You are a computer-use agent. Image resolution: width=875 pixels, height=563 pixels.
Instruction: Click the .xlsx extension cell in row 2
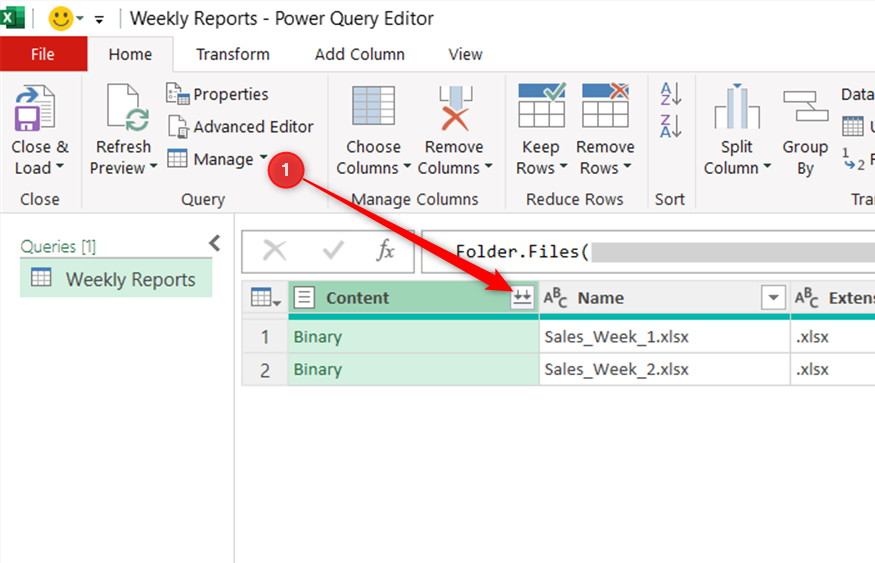(833, 369)
